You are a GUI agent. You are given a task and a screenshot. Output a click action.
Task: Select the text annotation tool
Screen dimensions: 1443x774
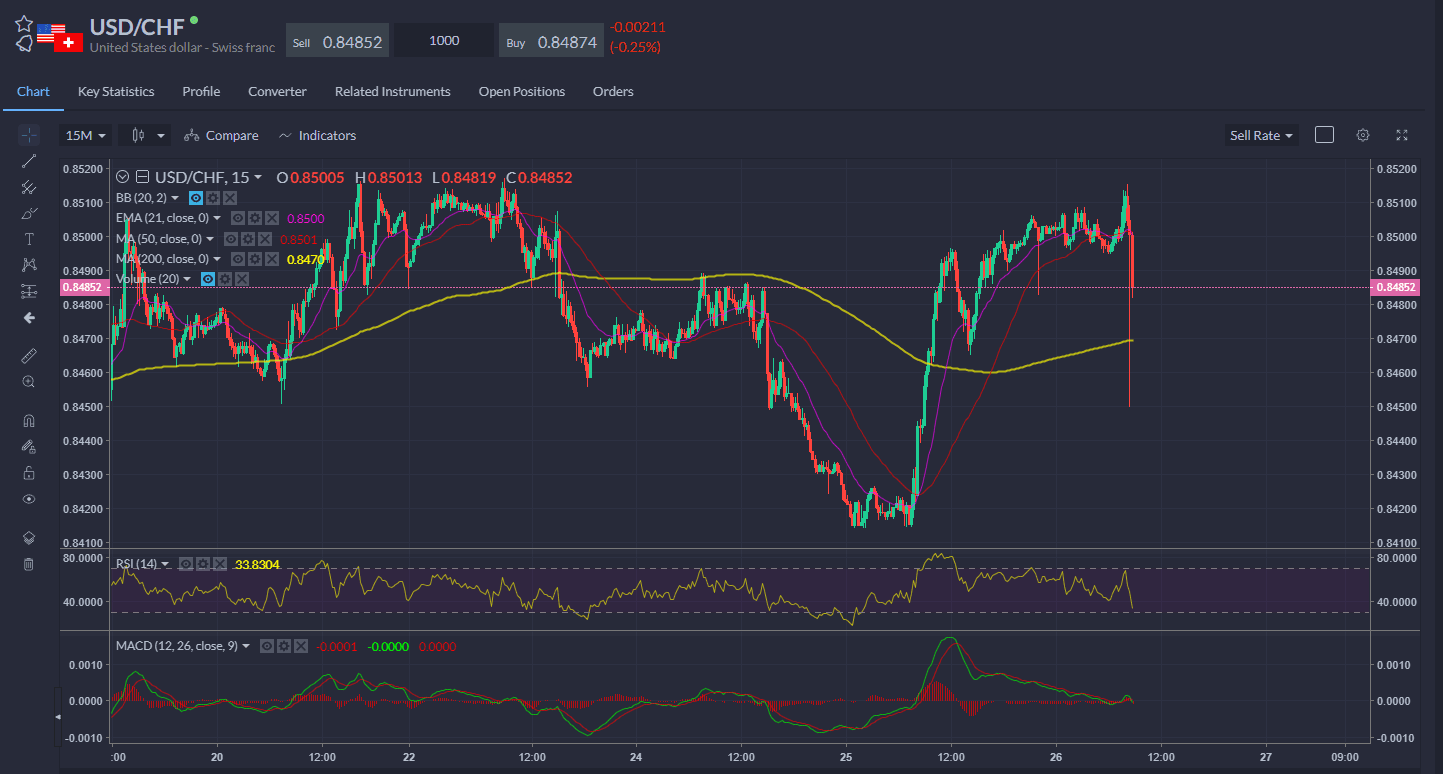pos(29,239)
